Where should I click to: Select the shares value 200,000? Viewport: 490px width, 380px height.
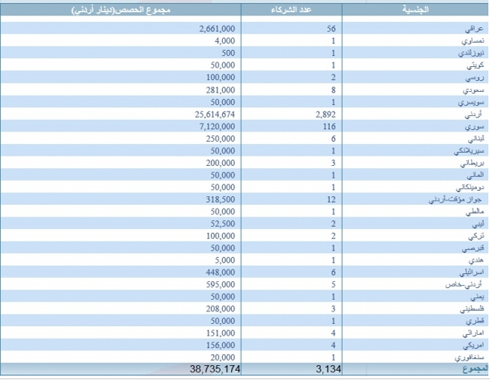pyautogui.click(x=221, y=163)
